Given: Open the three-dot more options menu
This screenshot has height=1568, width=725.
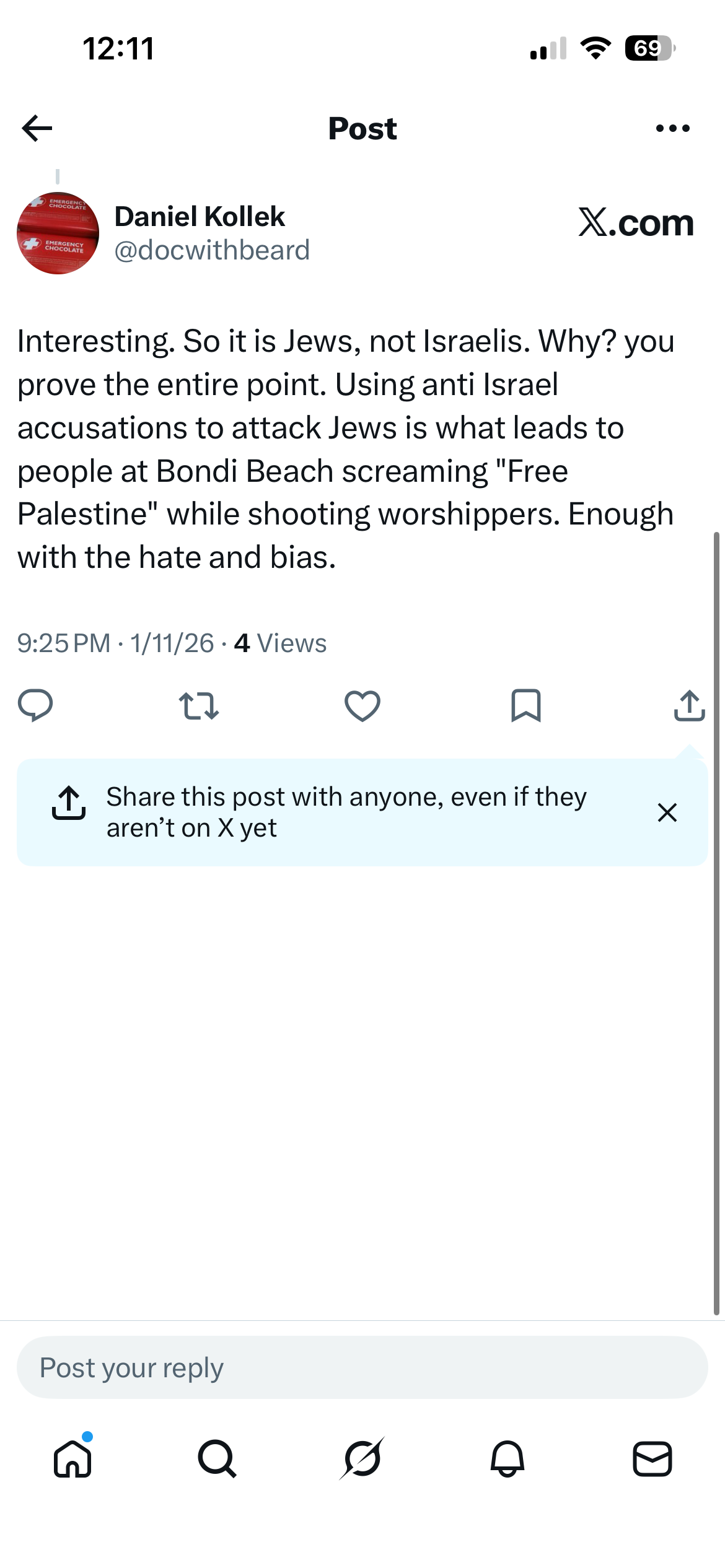Looking at the screenshot, I should pyautogui.click(x=672, y=128).
